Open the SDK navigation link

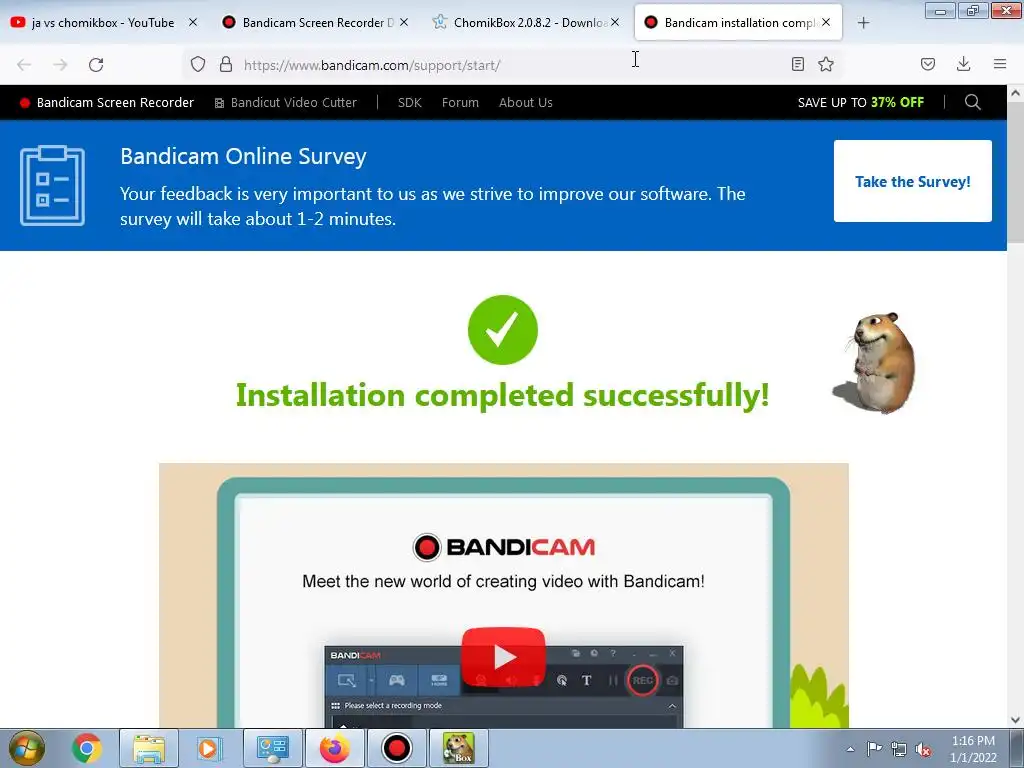tap(409, 103)
